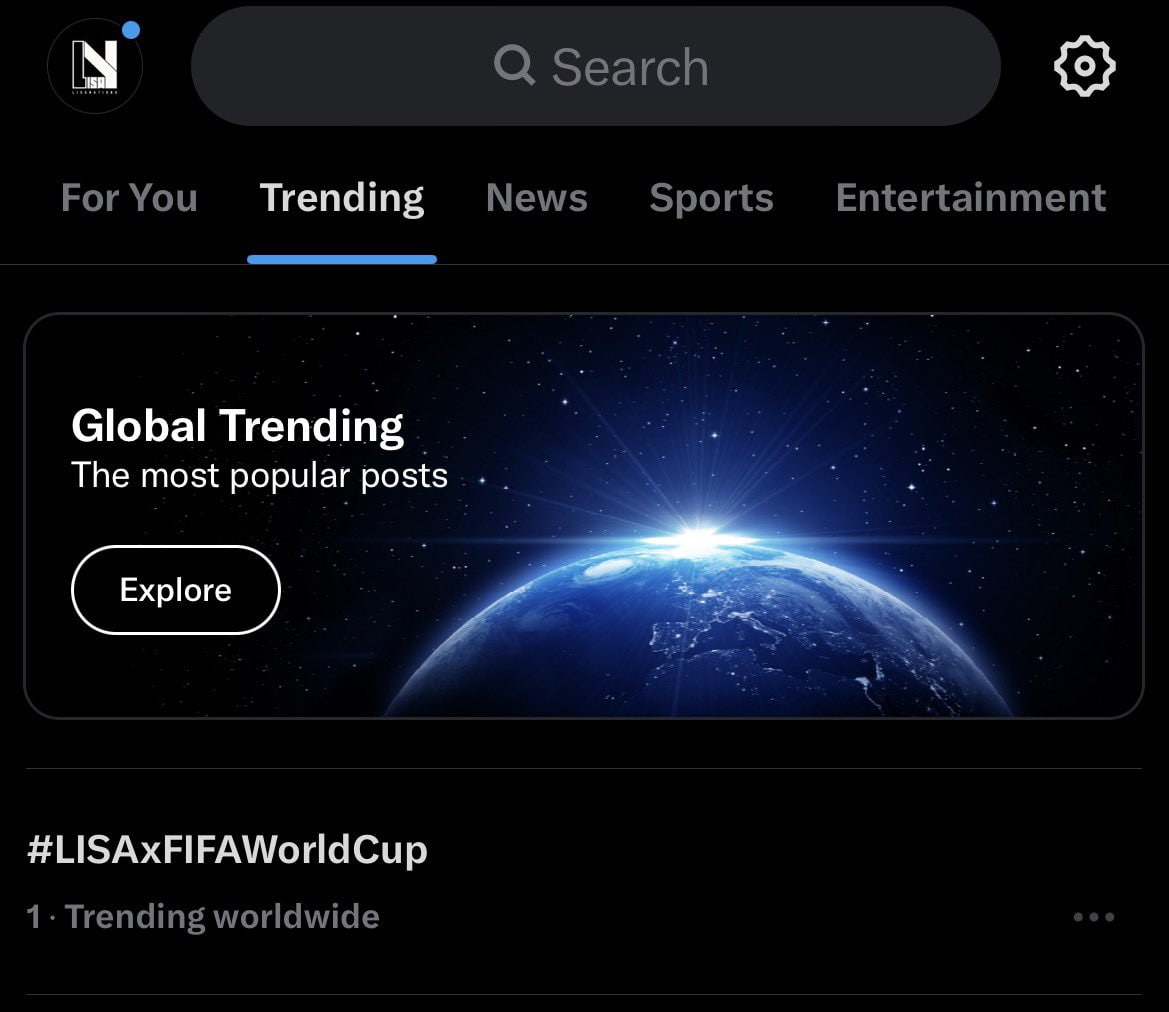
Task: Switch to the Entertainment tab
Action: [x=971, y=198]
